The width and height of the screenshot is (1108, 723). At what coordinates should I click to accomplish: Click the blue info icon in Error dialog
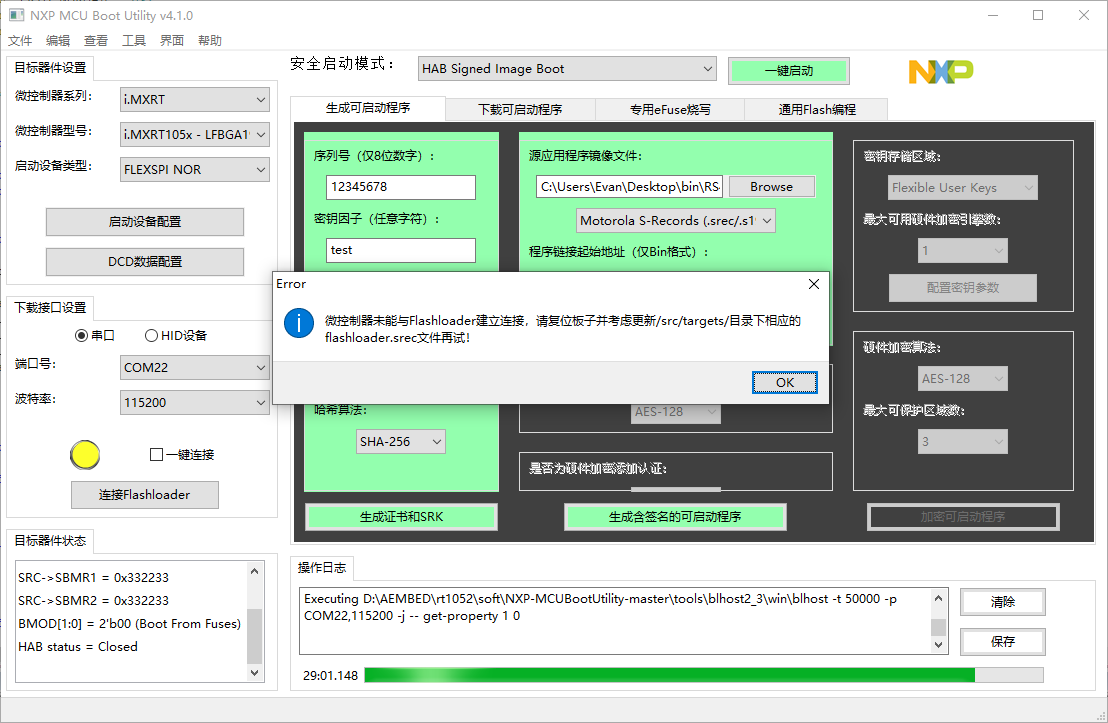299,324
